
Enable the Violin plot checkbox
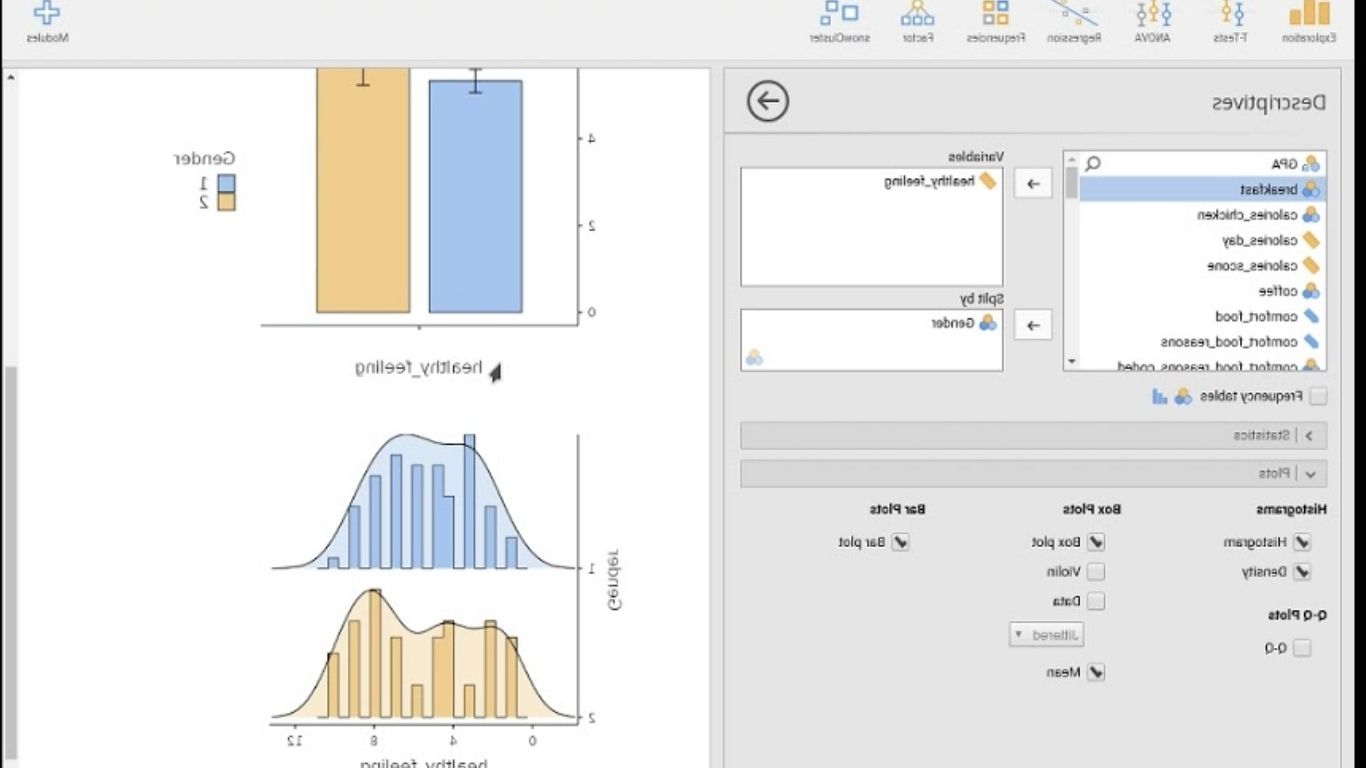point(1096,572)
